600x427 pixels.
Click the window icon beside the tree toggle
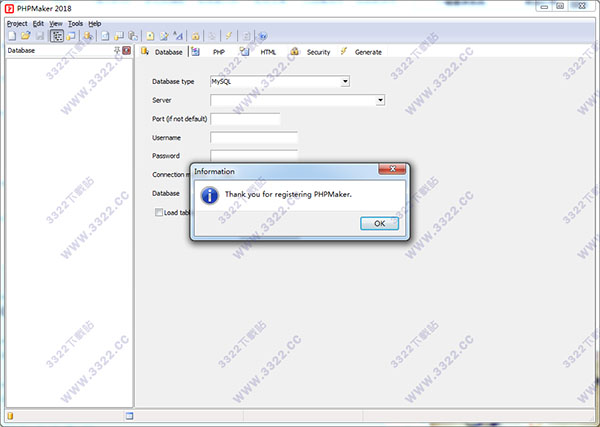pyautogui.click(x=71, y=36)
